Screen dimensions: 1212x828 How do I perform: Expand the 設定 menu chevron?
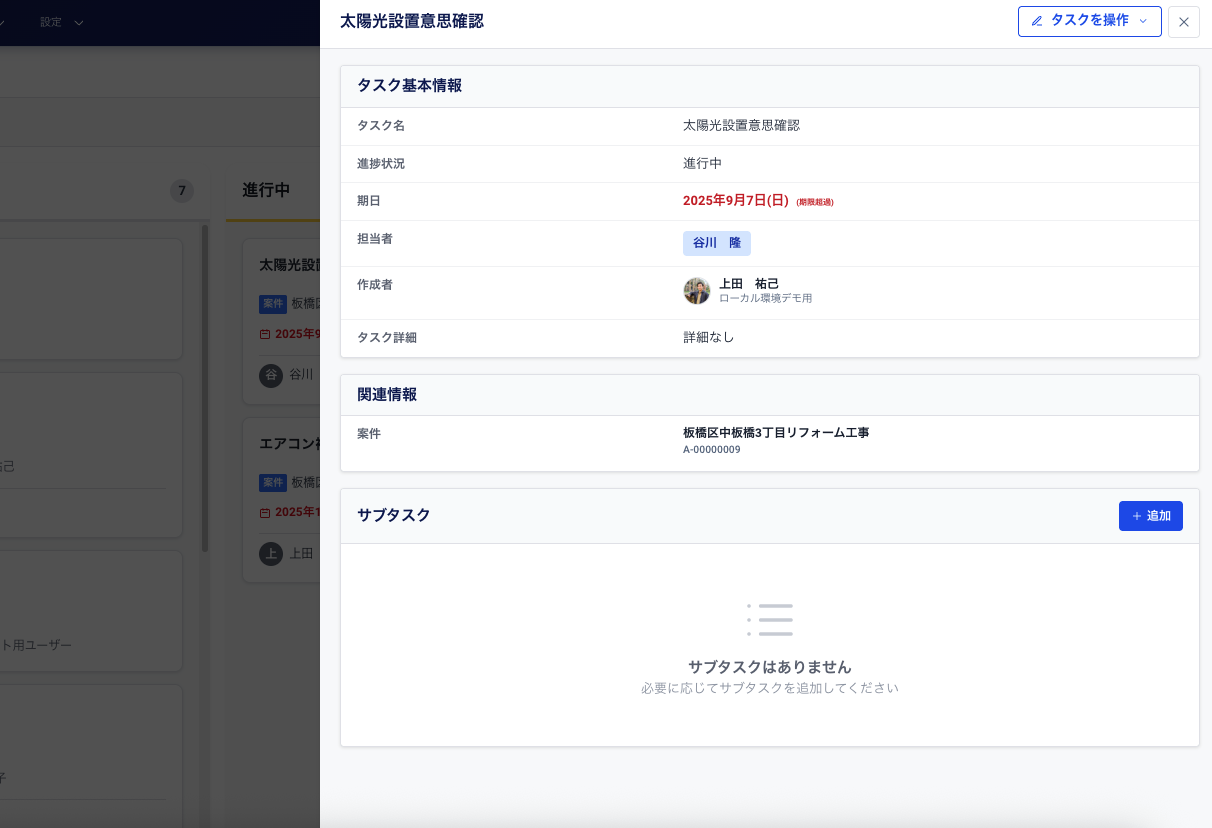[x=79, y=22]
